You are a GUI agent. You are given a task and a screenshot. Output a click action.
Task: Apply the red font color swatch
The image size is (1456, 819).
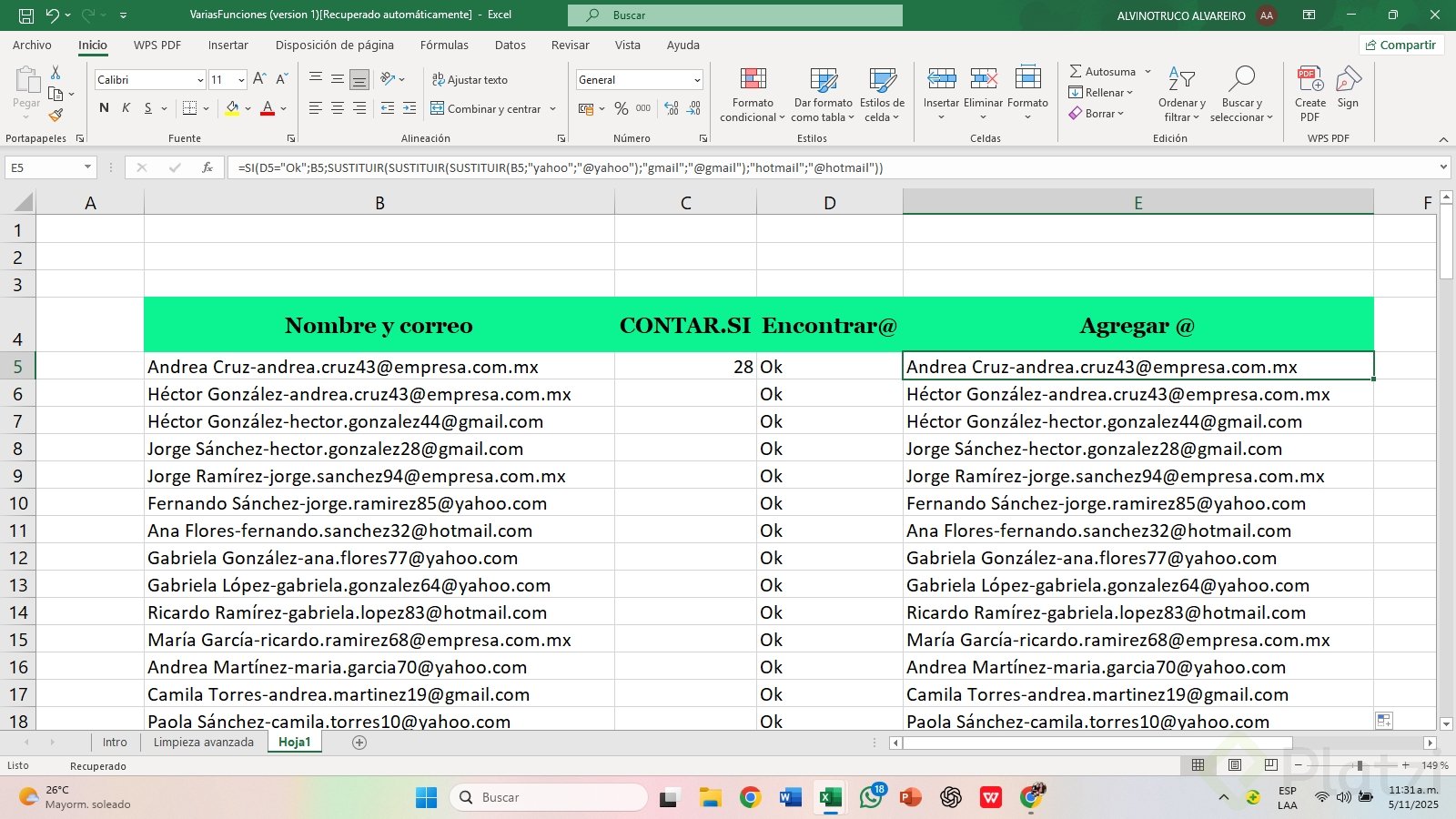click(x=268, y=108)
